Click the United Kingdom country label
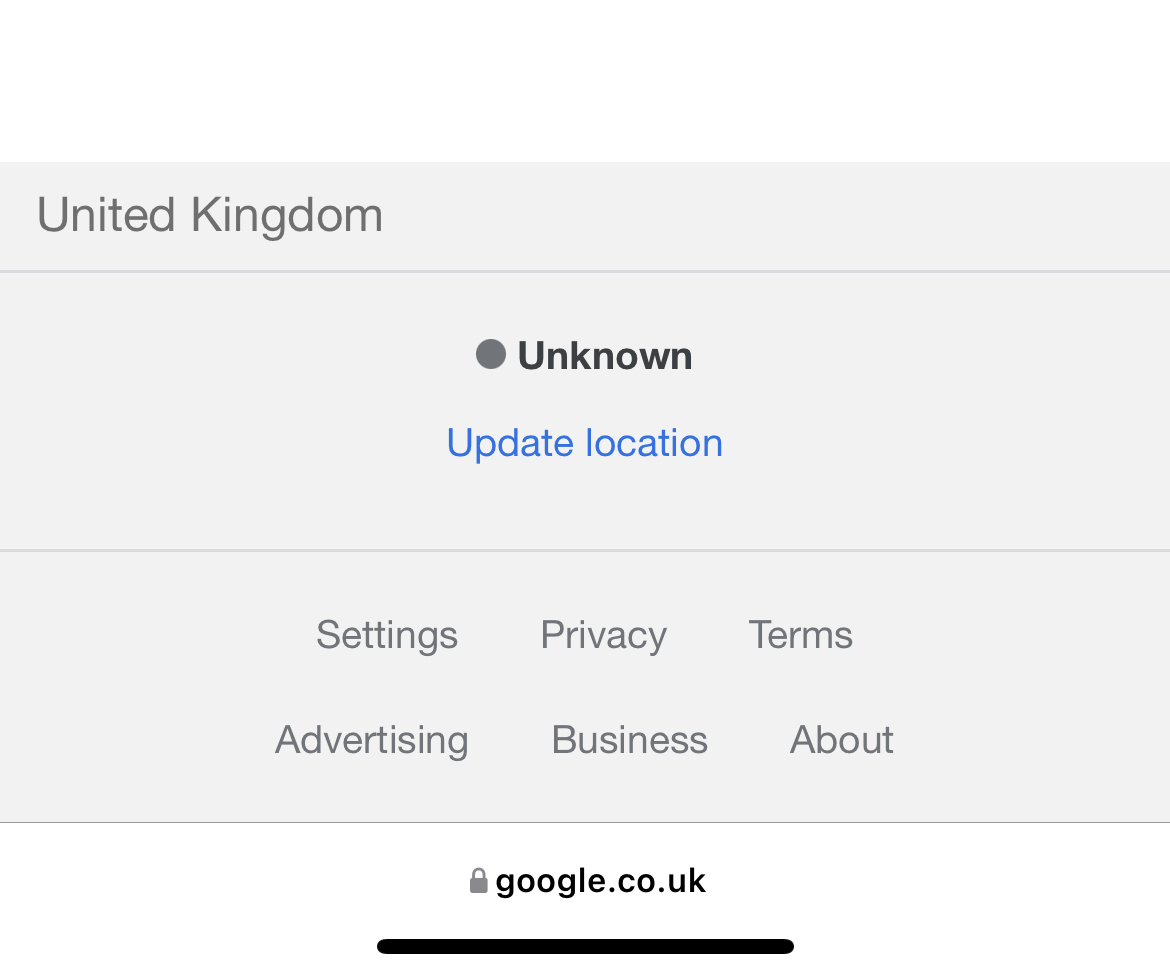This screenshot has height=978, width=1170. point(210,215)
